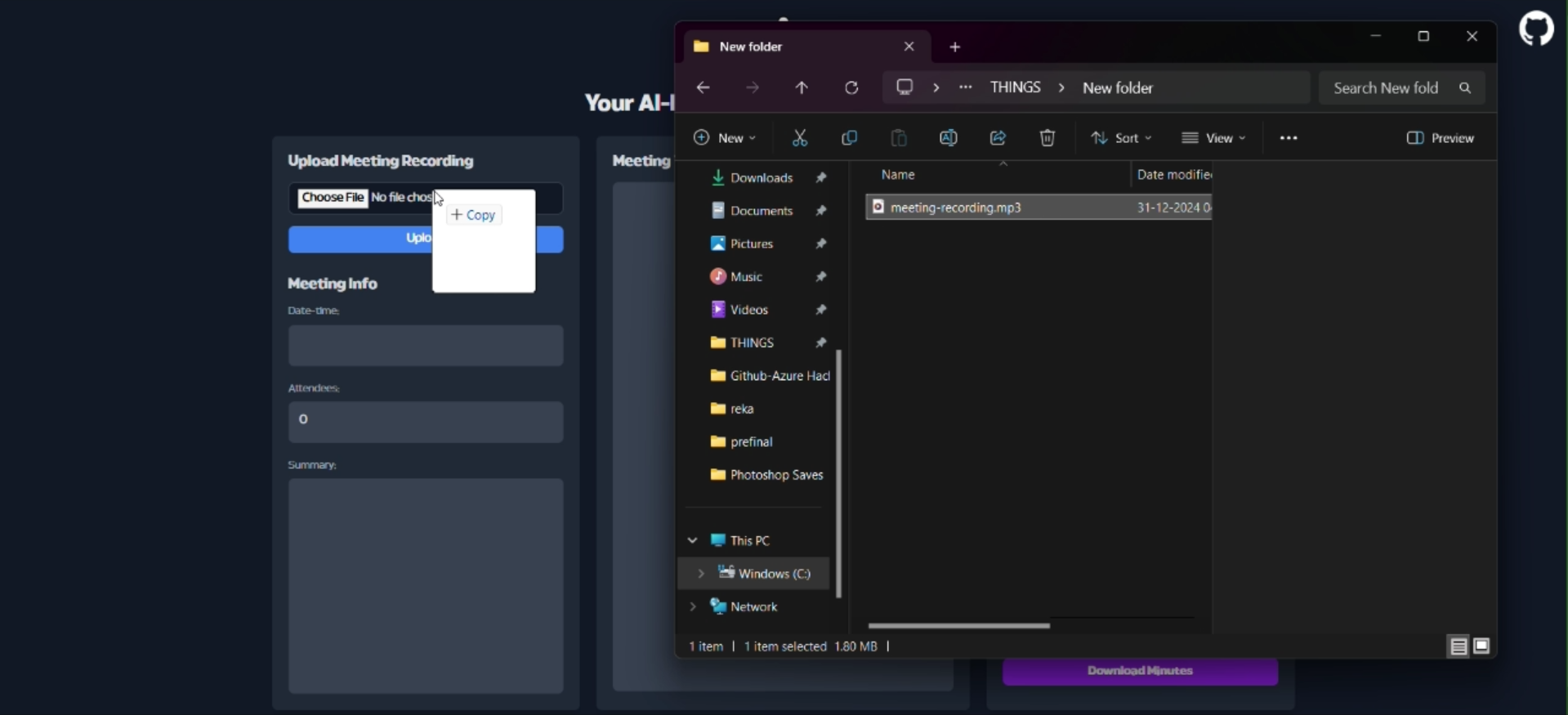Go forward in File Explorer
Screen dimensions: 1568x715
click(x=753, y=88)
